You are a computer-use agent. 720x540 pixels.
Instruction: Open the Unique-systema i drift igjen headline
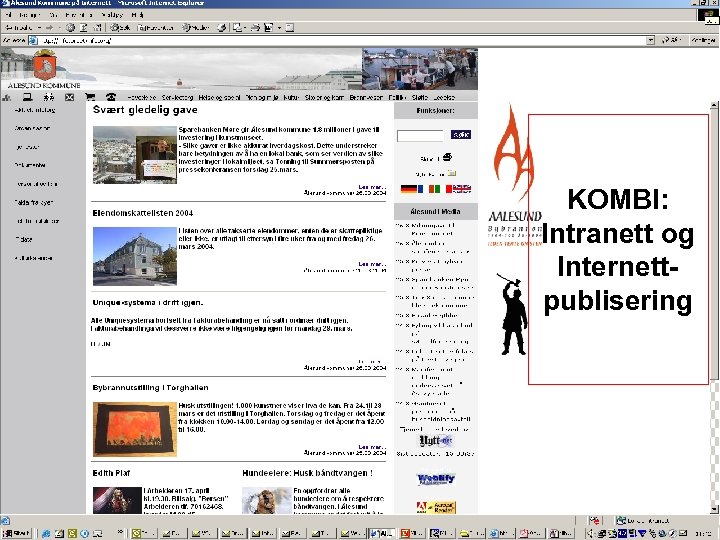point(147,303)
